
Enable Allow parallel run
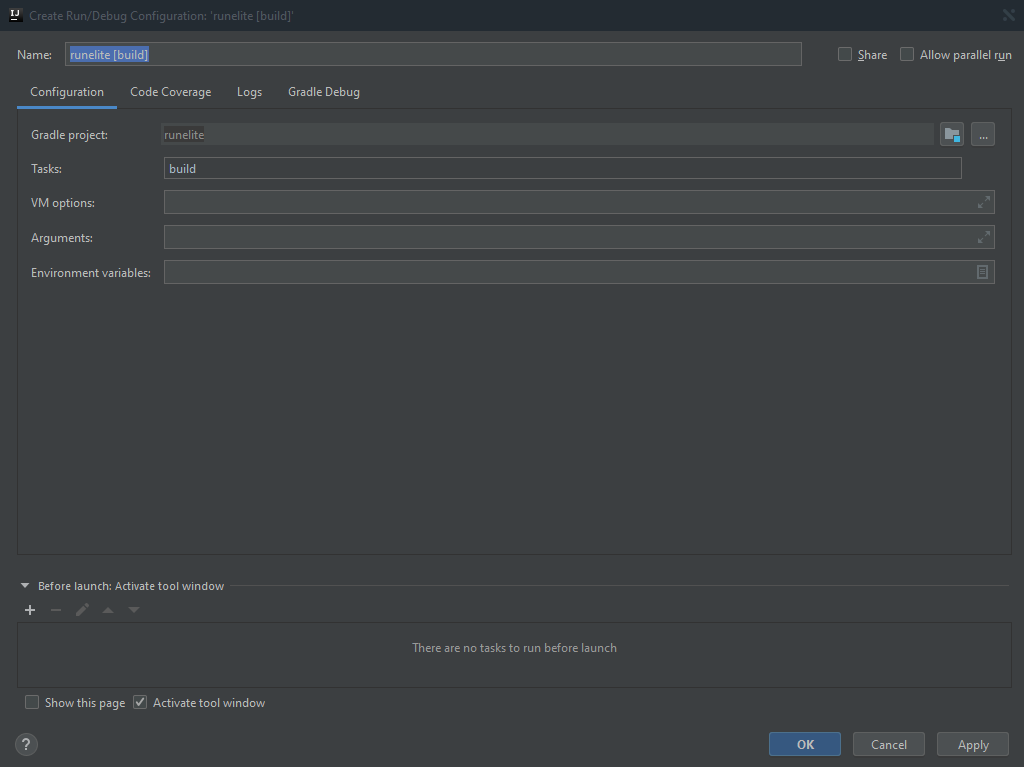tap(906, 54)
